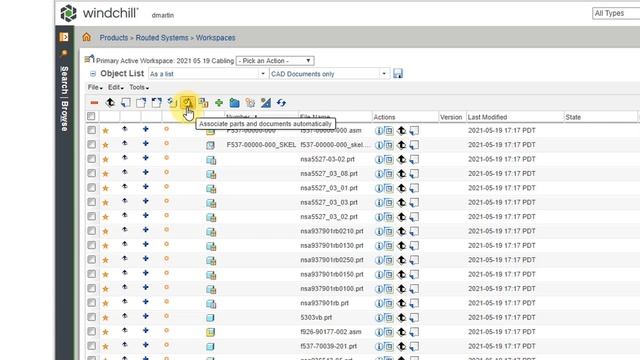Go to Home via the orange house icon
Viewport: 640px width, 360px height.
tap(87, 37)
